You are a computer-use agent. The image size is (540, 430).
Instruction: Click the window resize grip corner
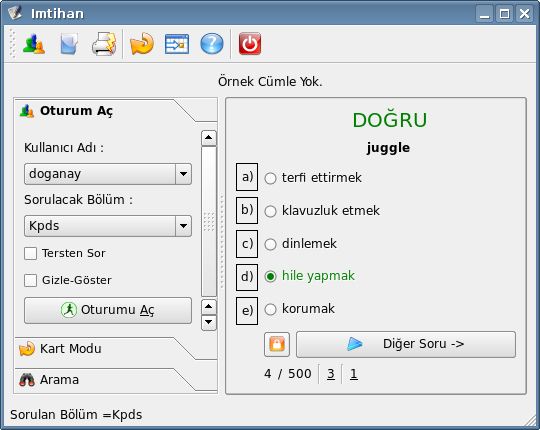coord(530,421)
